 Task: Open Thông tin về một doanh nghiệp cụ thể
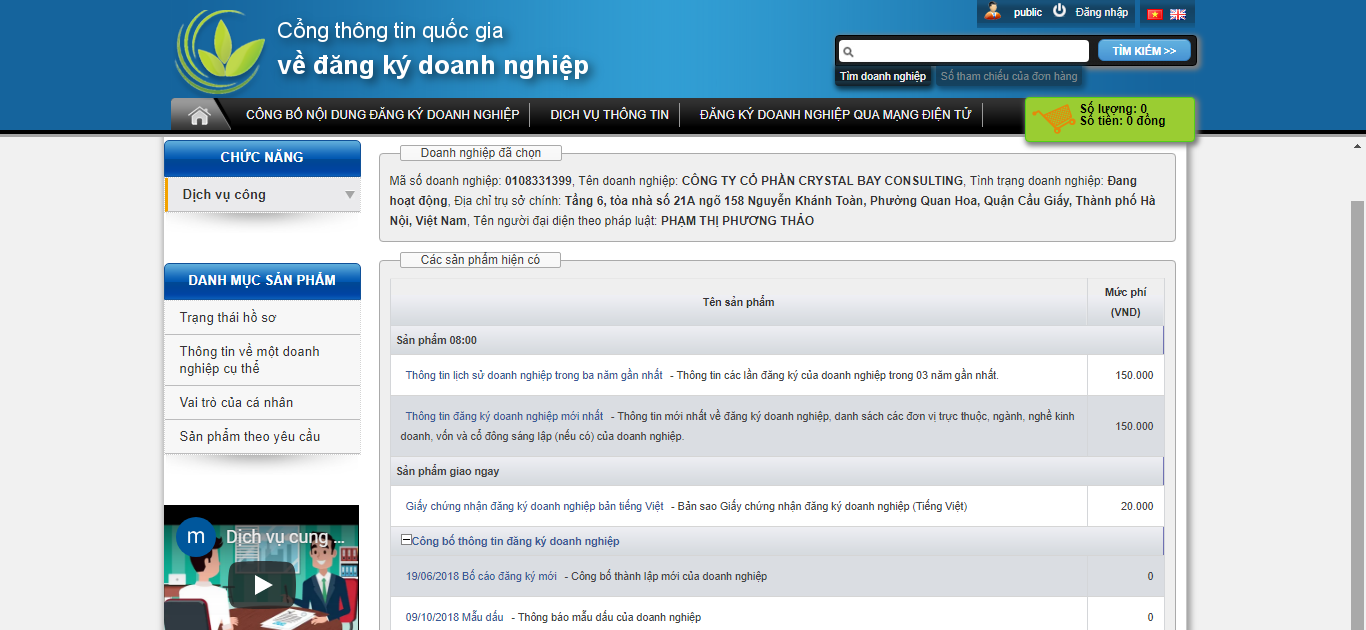(x=262, y=360)
